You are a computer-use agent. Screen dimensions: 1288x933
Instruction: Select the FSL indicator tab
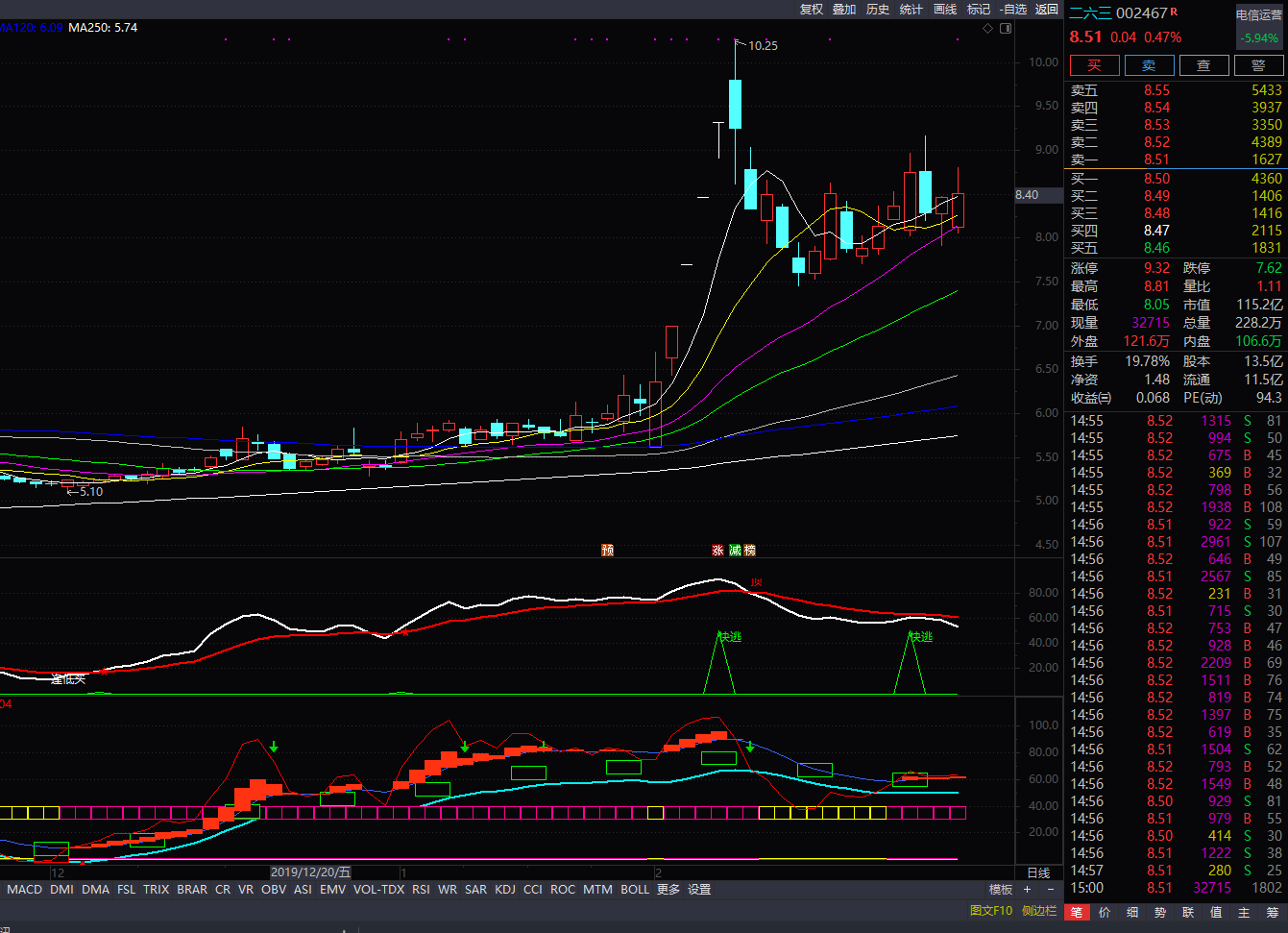tap(127, 890)
